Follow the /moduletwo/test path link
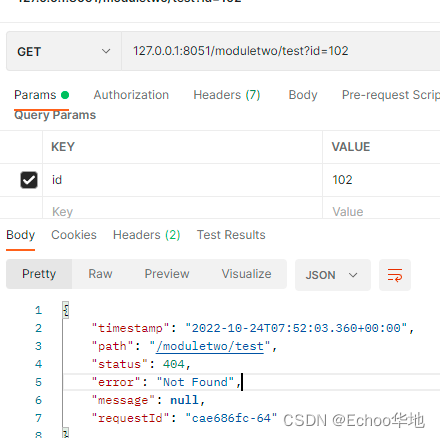The image size is (440, 438). (x=210, y=346)
